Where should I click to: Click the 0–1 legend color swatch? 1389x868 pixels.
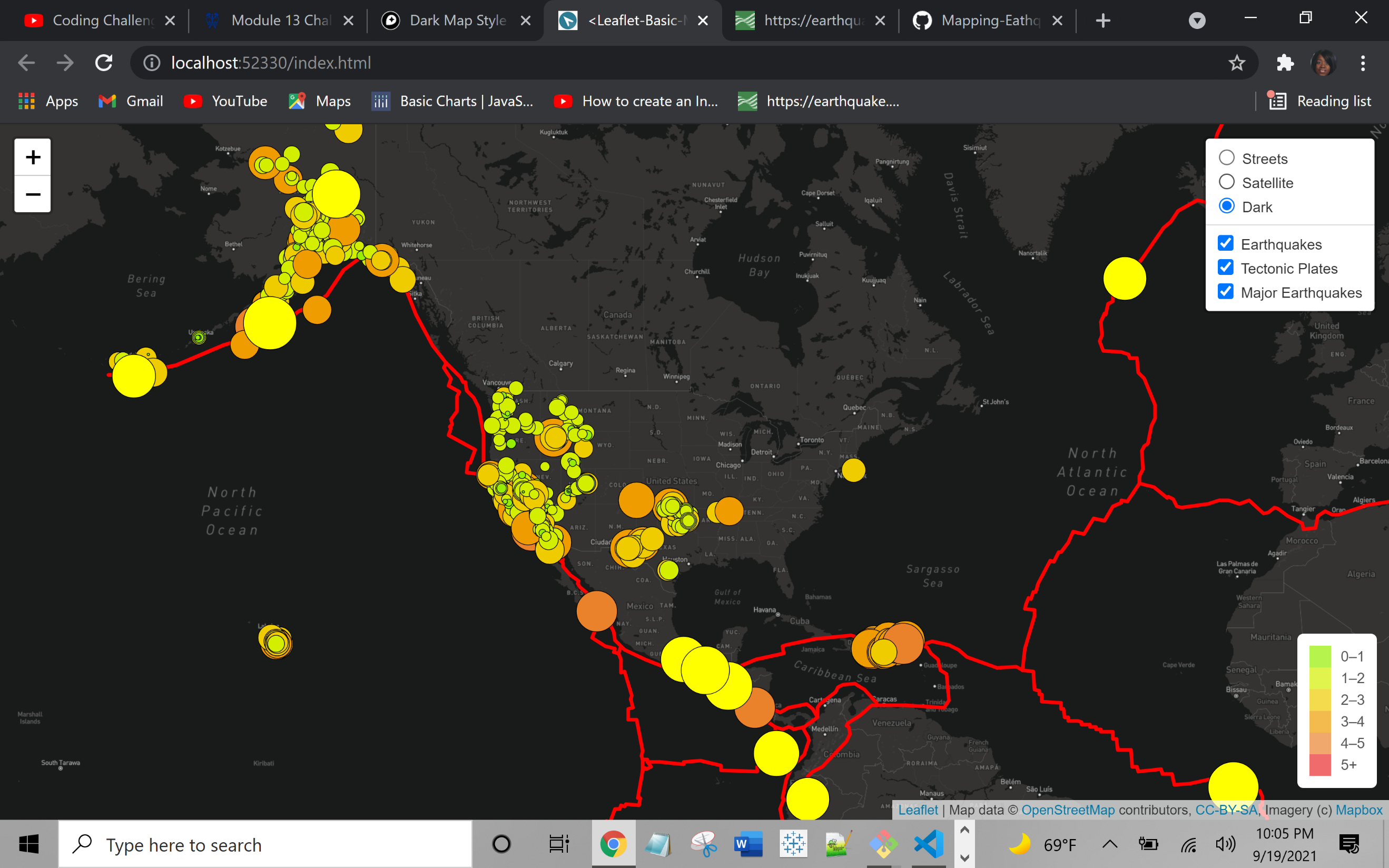pos(1320,656)
